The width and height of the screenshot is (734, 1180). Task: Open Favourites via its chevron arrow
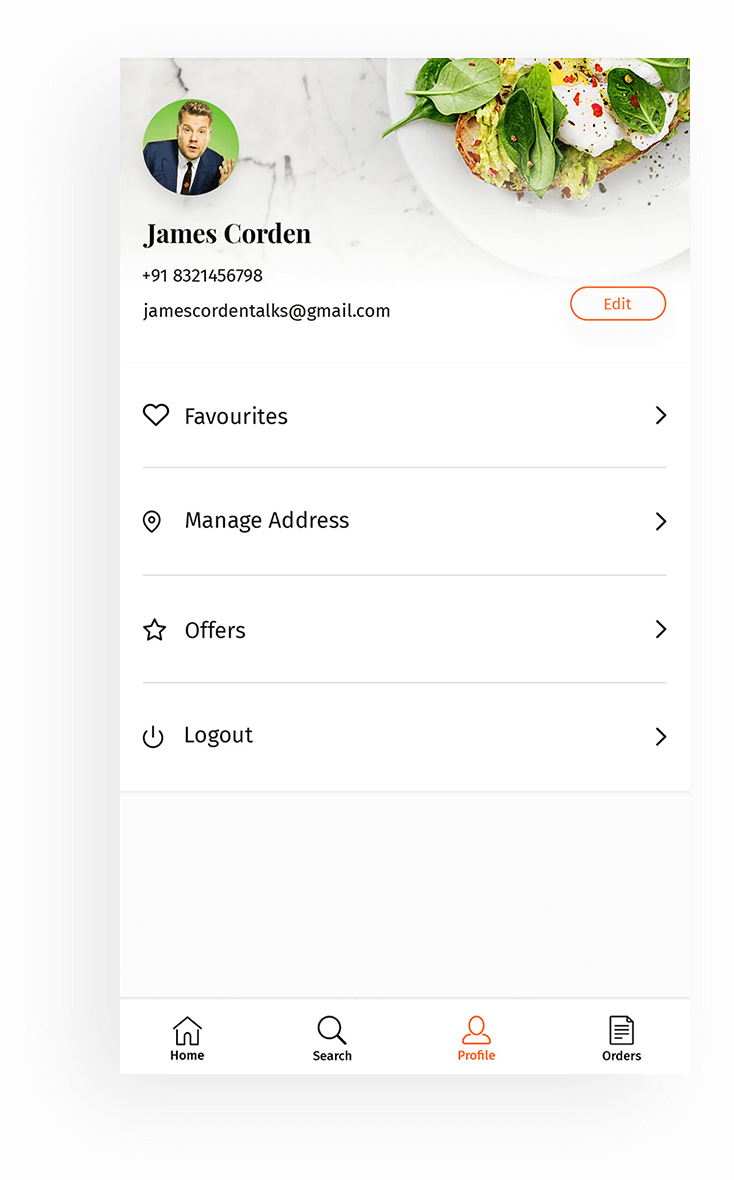tap(661, 415)
